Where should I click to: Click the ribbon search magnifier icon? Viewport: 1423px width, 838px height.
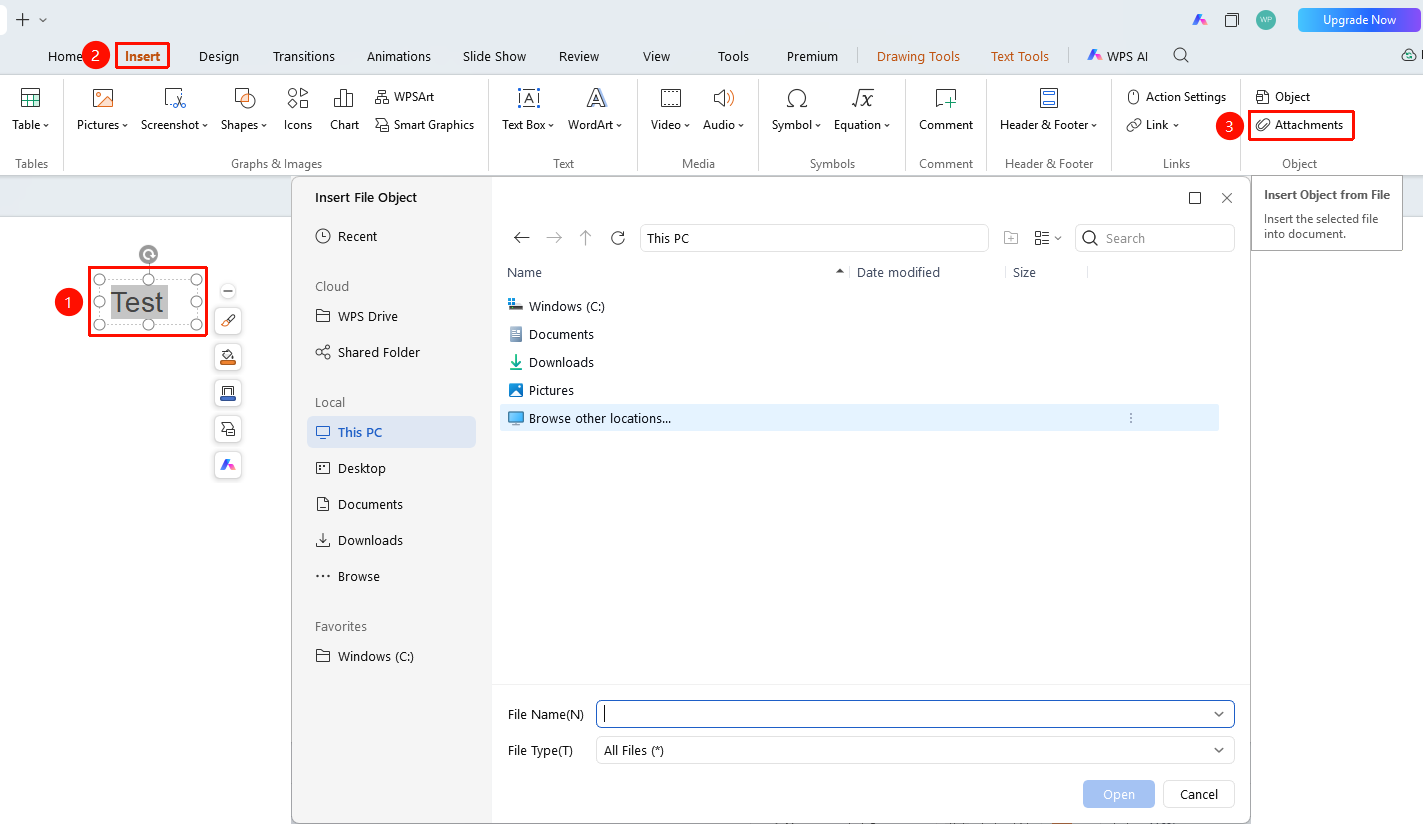[1181, 56]
